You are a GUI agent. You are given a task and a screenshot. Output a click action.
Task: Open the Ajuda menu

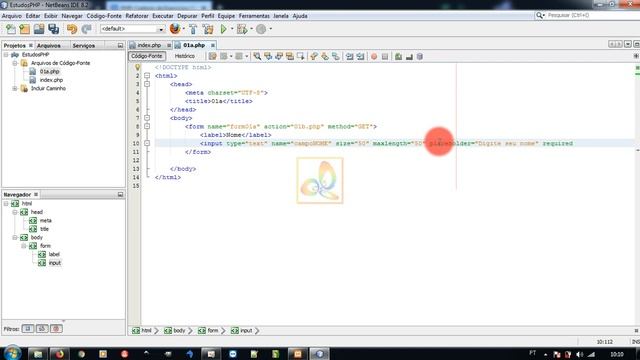(x=300, y=16)
